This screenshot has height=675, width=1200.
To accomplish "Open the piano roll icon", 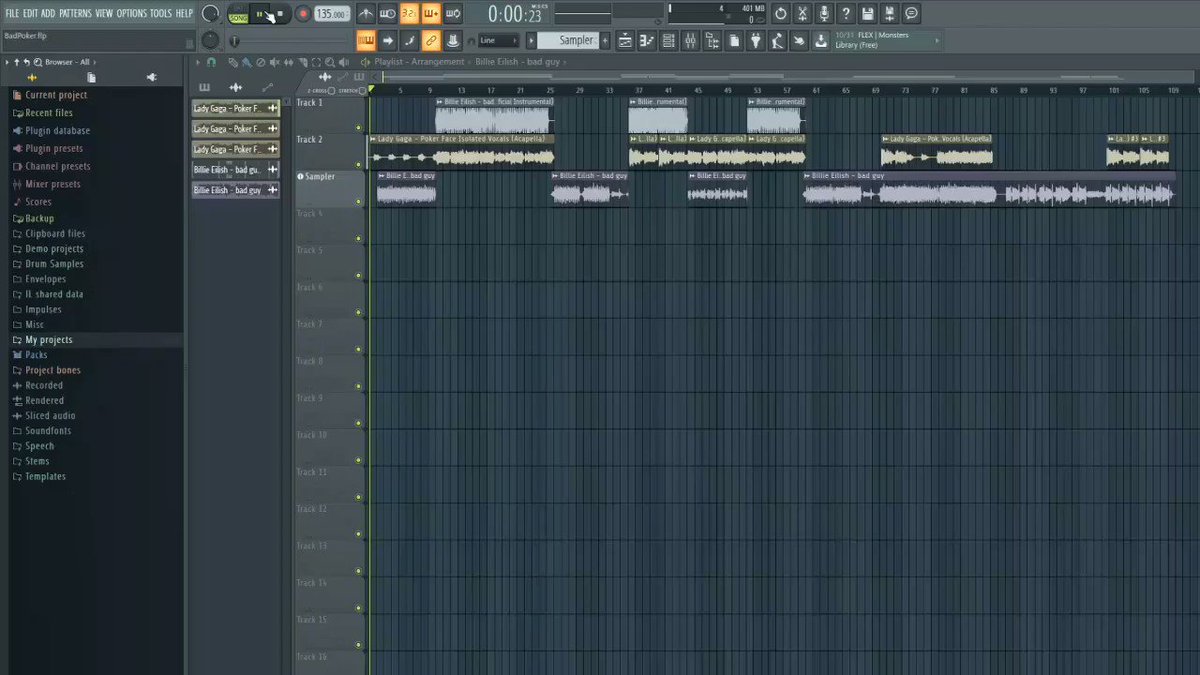I will [647, 41].
